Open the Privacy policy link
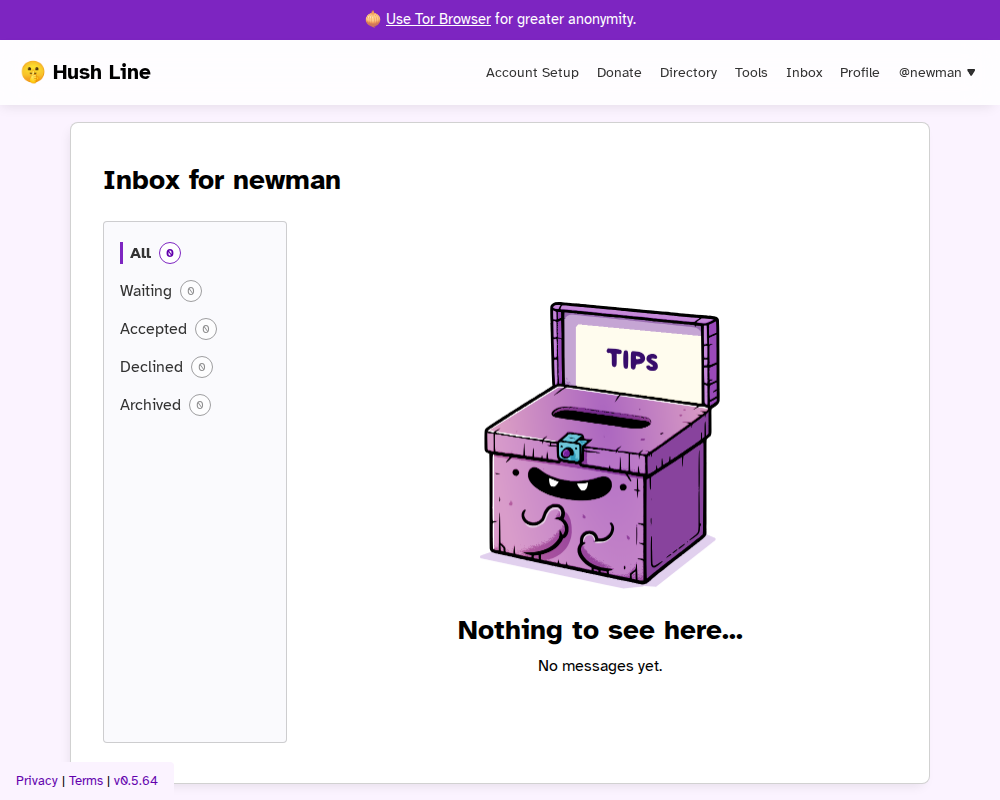1000x800 pixels. coord(36,780)
